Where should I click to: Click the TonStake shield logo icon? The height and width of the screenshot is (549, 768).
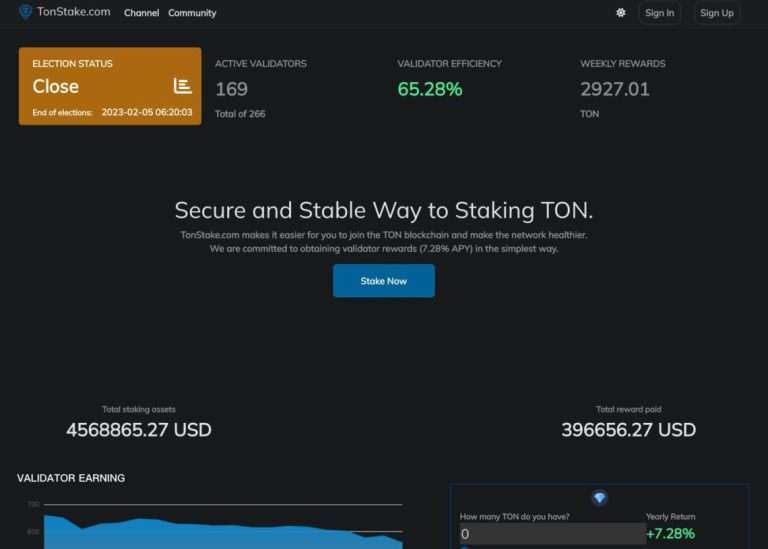coord(25,12)
